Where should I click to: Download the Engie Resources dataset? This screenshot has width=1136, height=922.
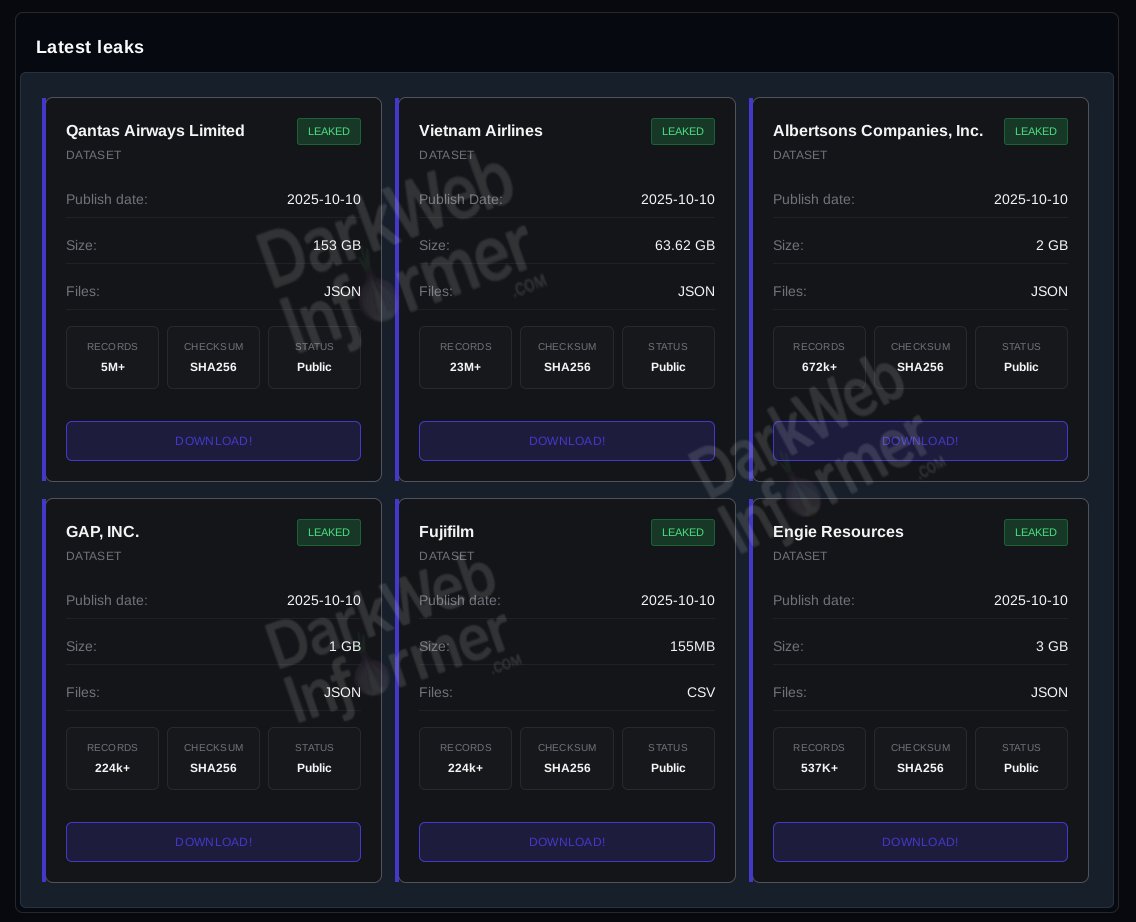(920, 842)
